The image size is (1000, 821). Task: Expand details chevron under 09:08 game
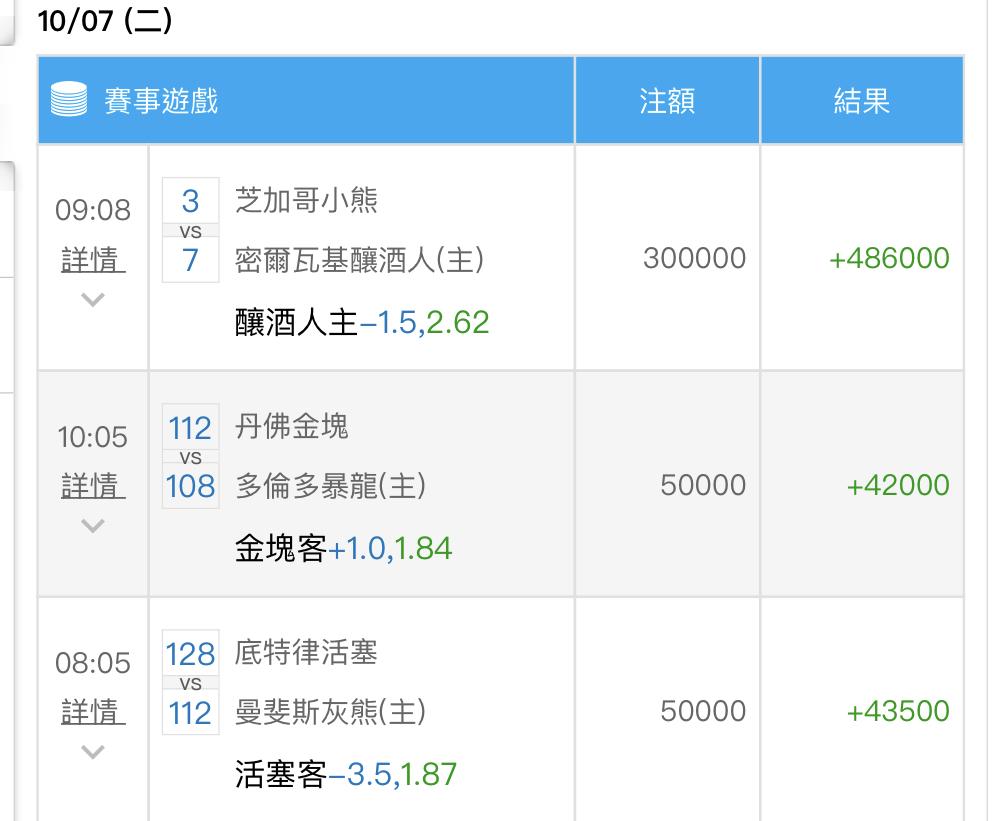93,299
